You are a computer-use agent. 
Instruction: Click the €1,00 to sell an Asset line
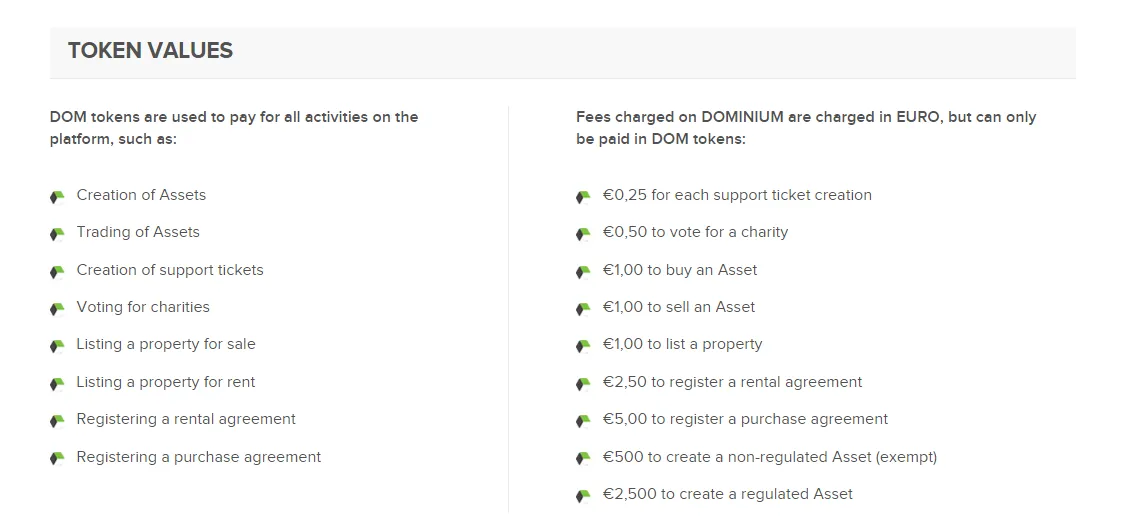click(679, 307)
